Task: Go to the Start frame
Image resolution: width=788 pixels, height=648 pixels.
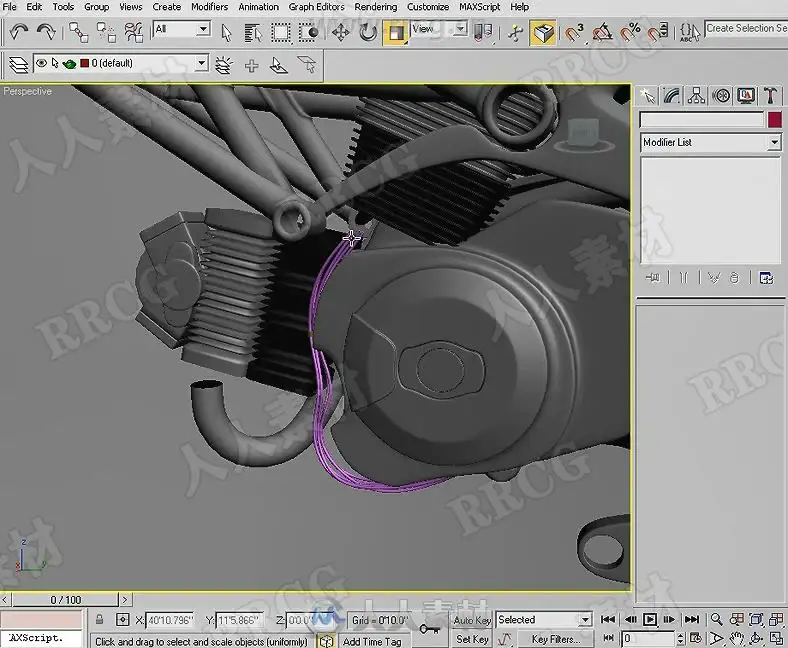Action: [x=608, y=619]
